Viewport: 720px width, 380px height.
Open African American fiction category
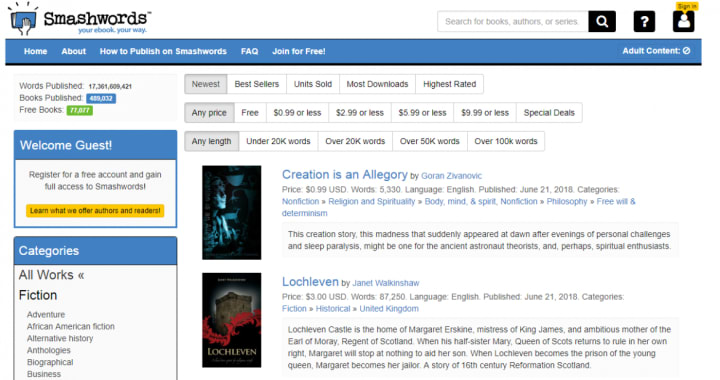coord(71,326)
